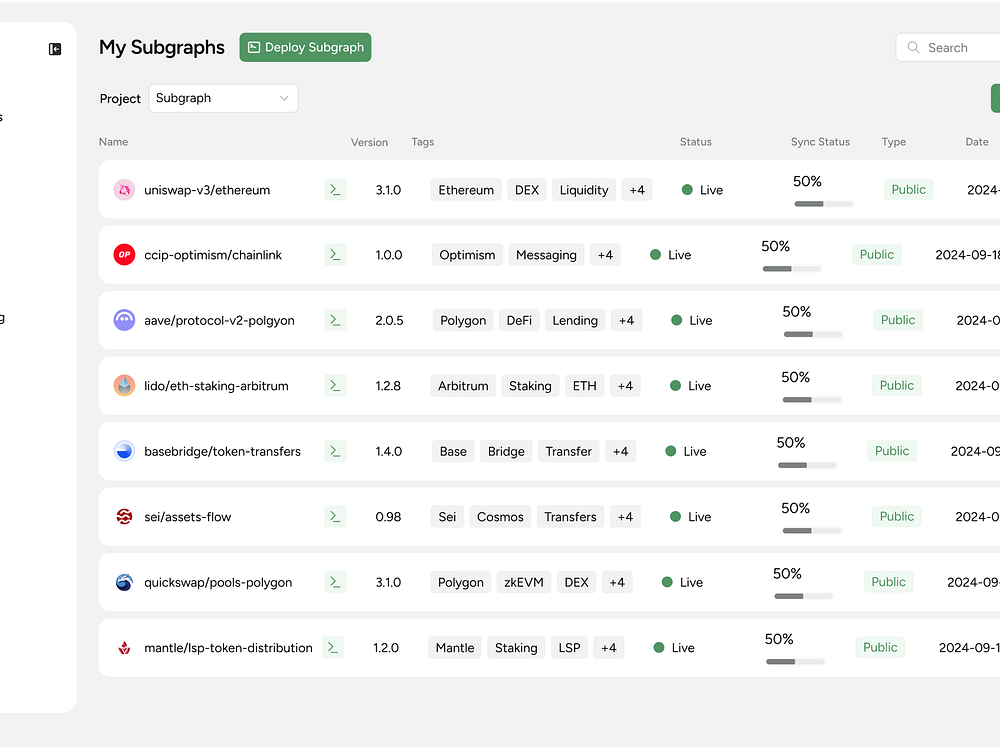The height and width of the screenshot is (750, 1000).
Task: Click the basebridge/token-transfers logo icon
Action: coord(124,451)
